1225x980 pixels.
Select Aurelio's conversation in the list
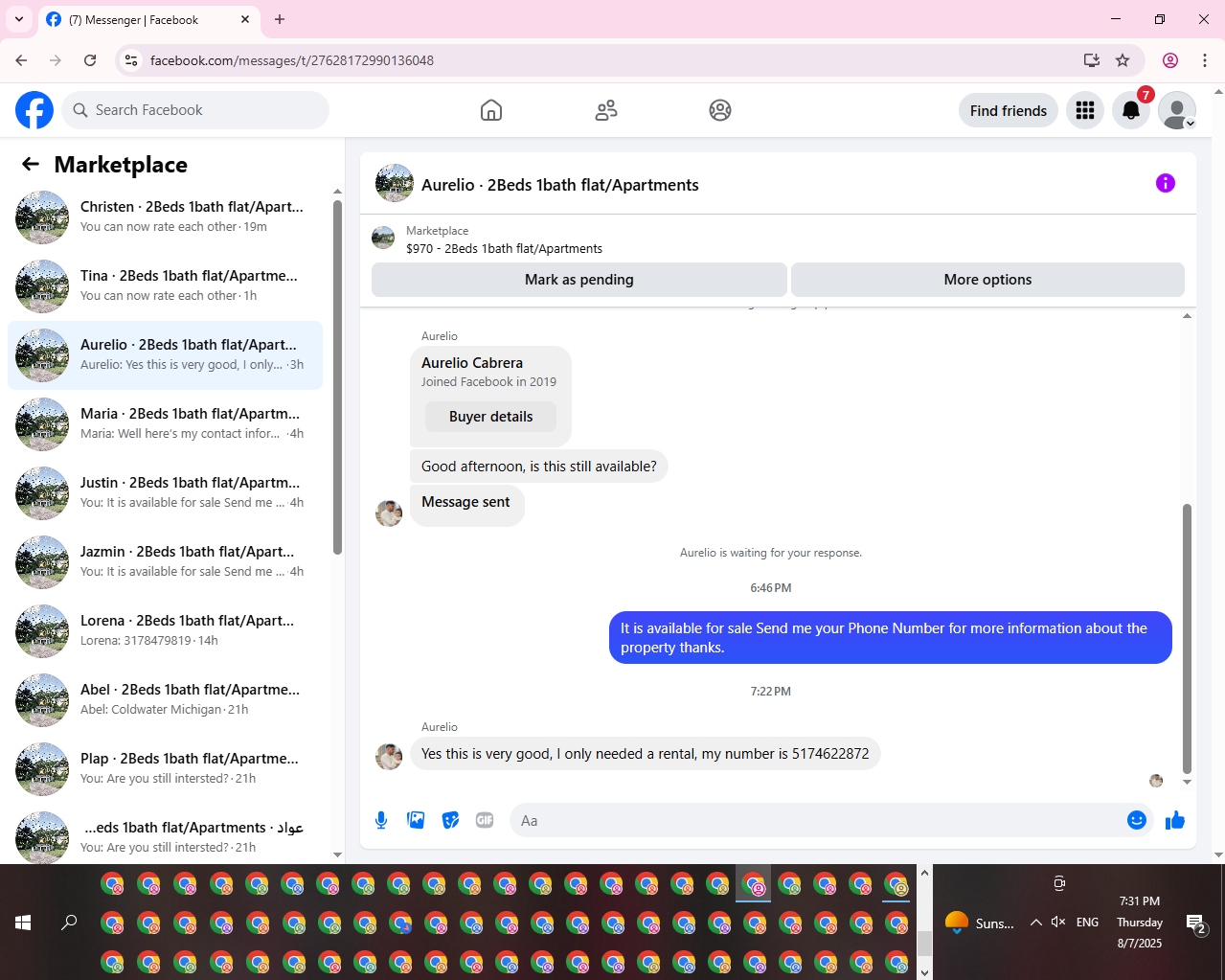tap(165, 355)
